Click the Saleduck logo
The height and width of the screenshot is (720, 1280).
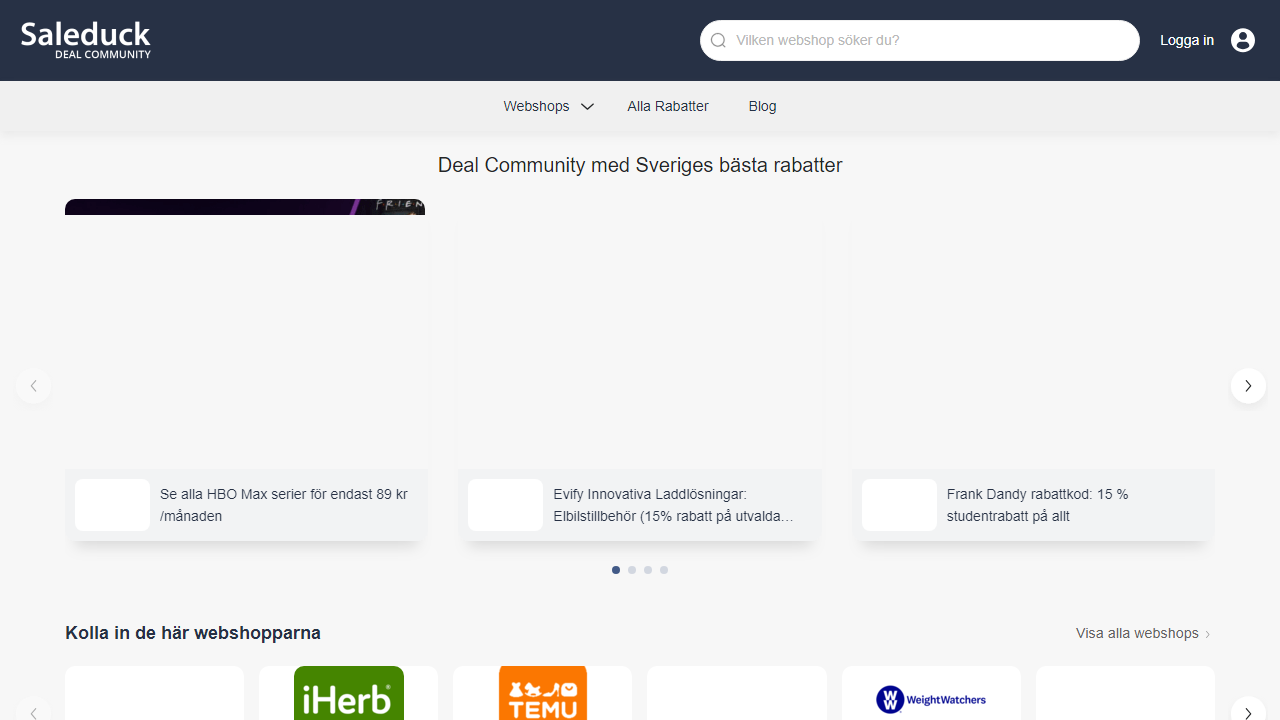tap(86, 40)
